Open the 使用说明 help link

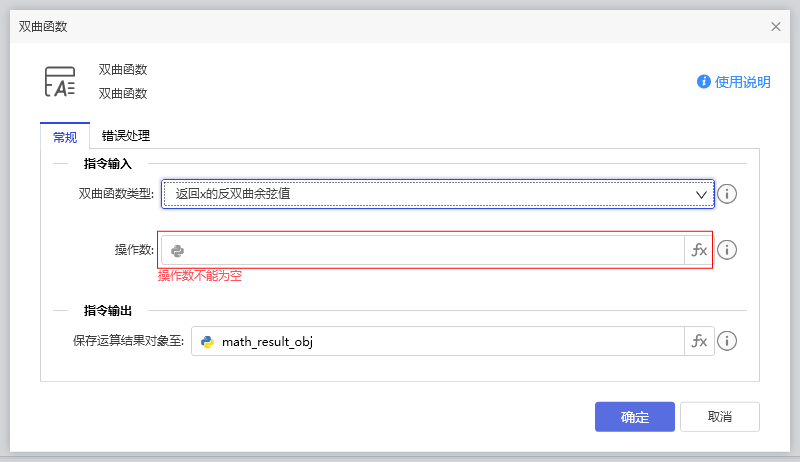point(743,82)
